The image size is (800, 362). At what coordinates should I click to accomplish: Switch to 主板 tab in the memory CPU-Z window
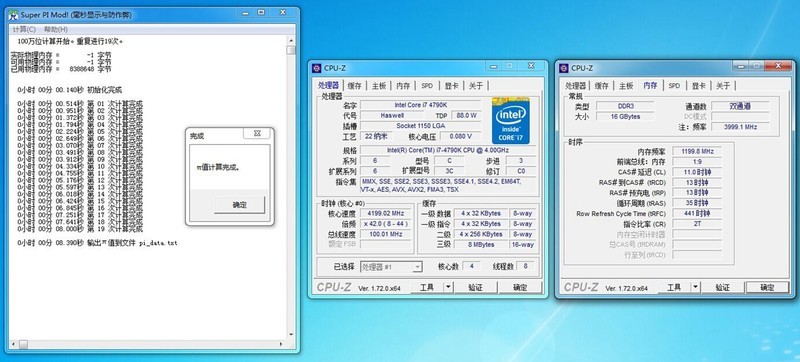coord(626,86)
